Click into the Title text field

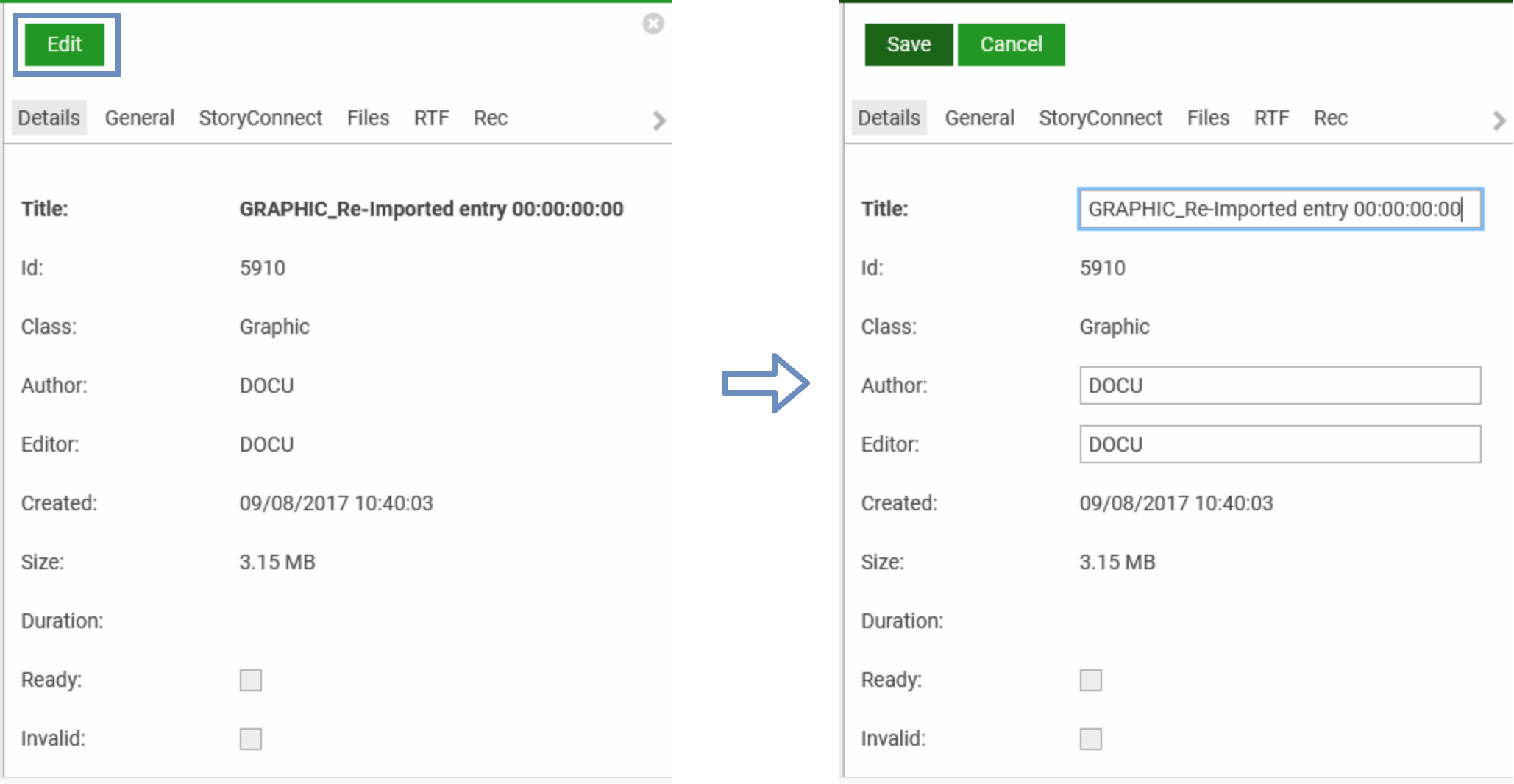1279,210
